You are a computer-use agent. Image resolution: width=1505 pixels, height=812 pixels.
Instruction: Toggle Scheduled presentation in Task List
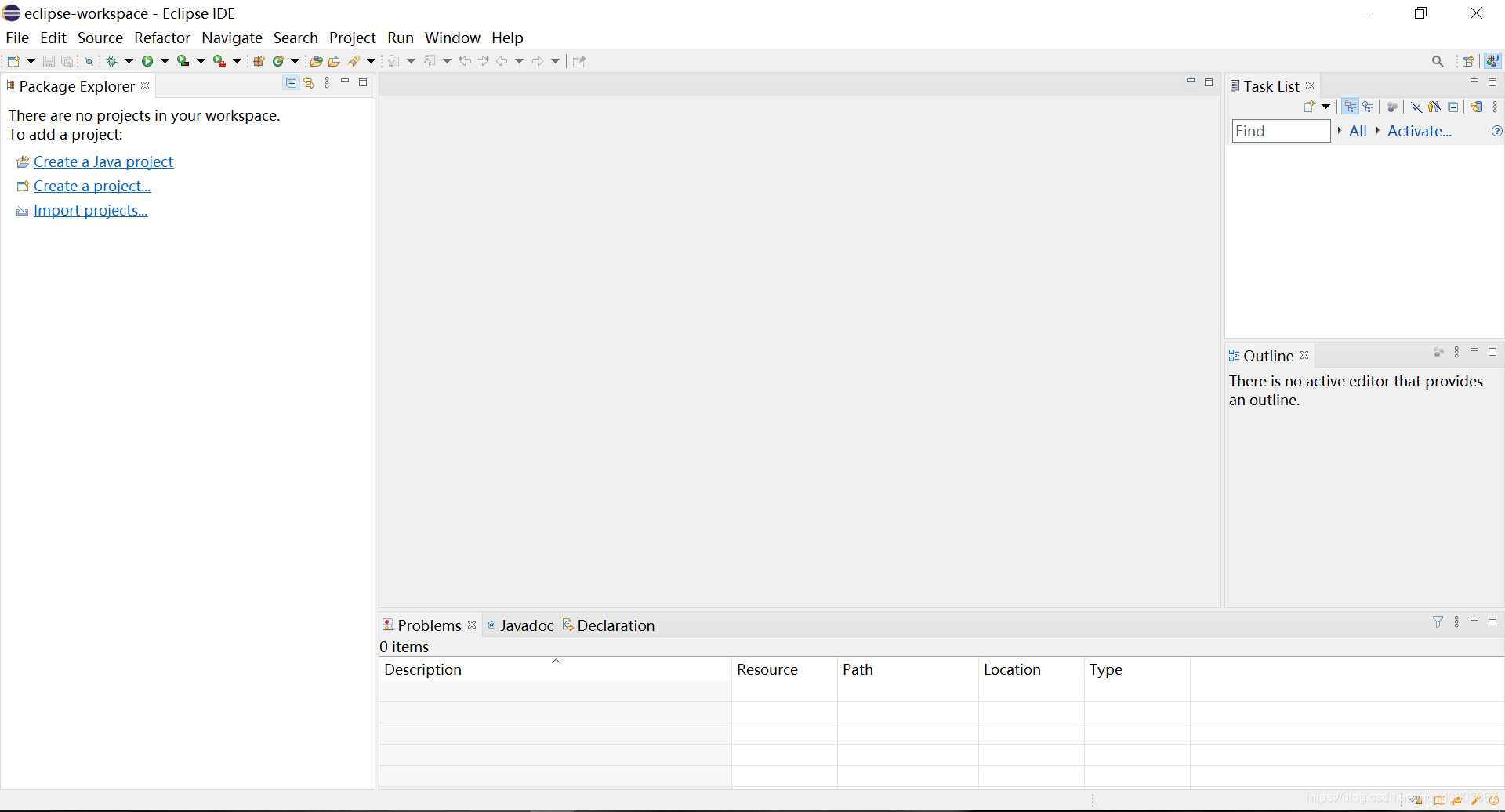(x=1369, y=107)
